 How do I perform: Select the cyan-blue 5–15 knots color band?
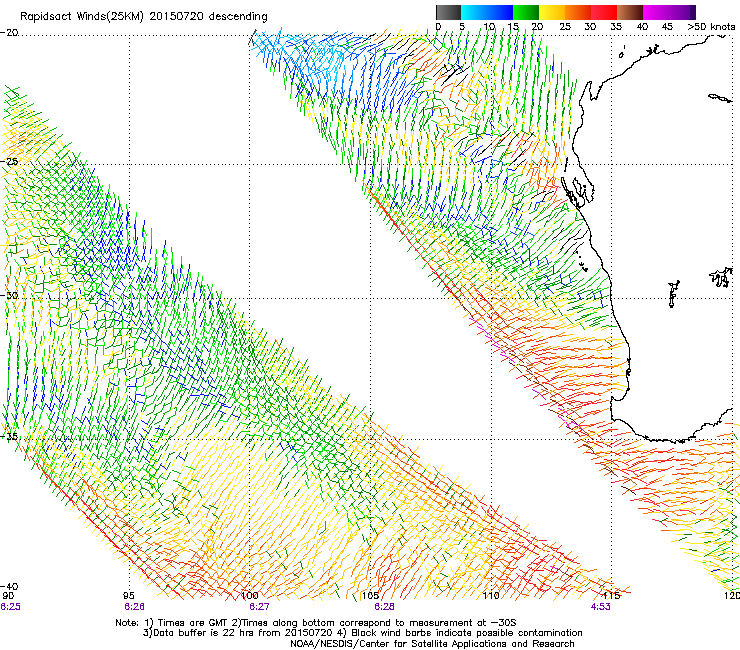(x=487, y=12)
